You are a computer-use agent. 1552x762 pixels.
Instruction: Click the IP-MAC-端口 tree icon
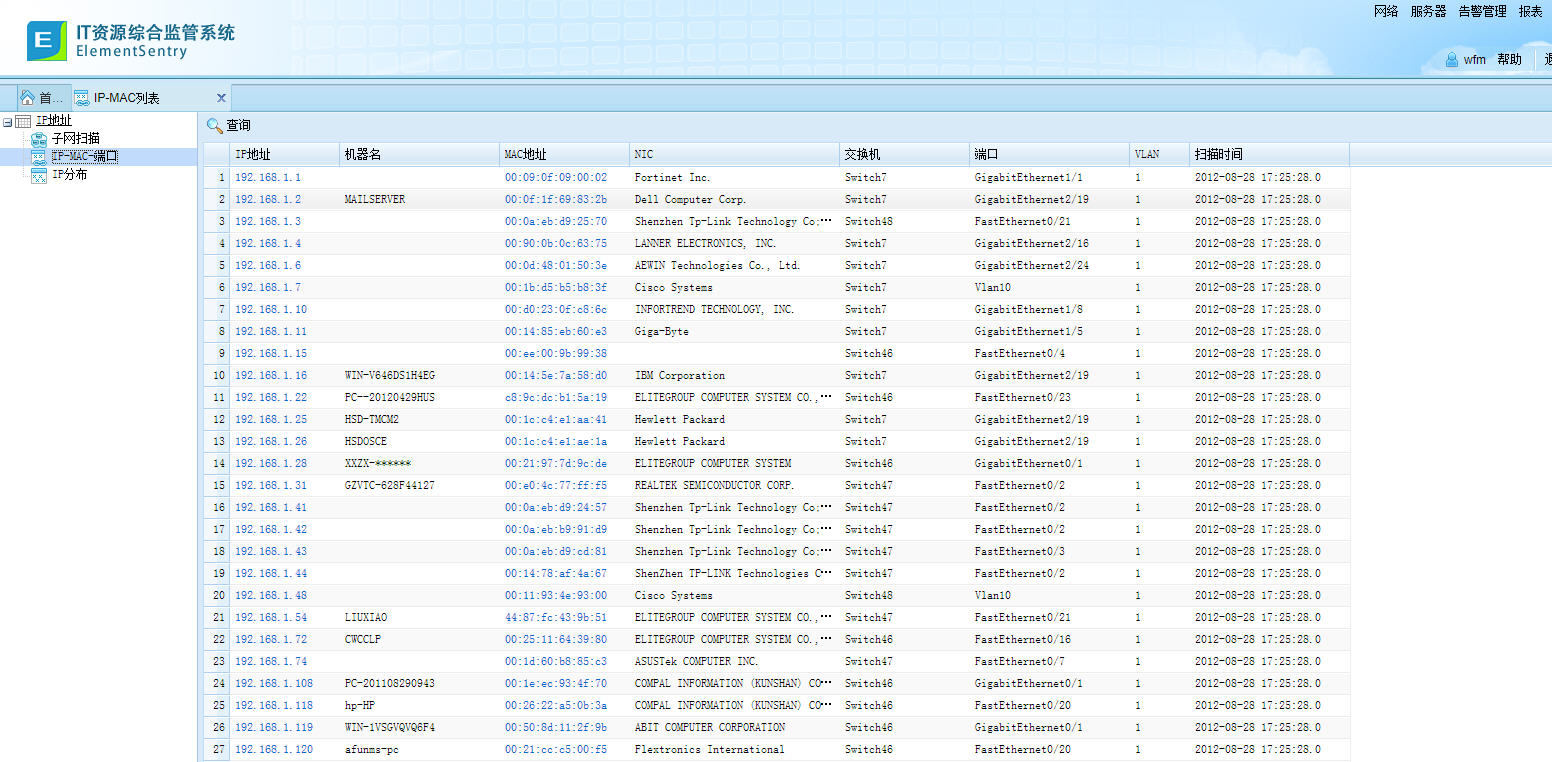tap(39, 156)
